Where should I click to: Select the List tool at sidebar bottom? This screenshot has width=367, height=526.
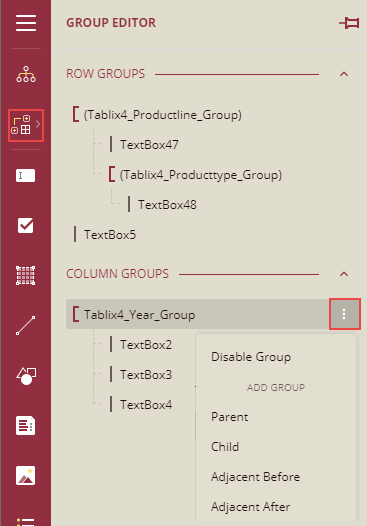point(25,522)
